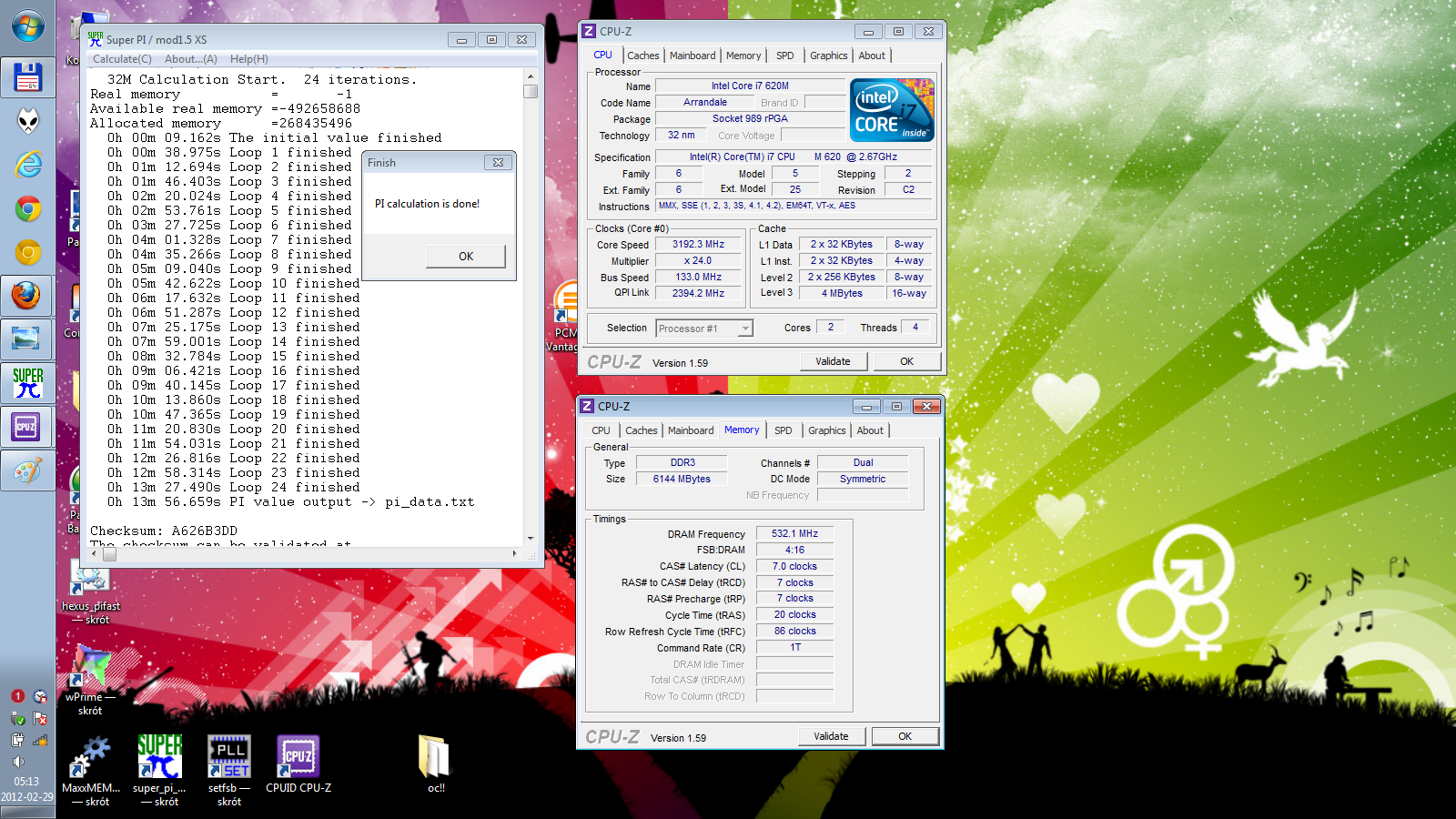Image resolution: width=1456 pixels, height=819 pixels.
Task: Click Super PI vertical scrollbar down arrow
Action: [x=531, y=538]
